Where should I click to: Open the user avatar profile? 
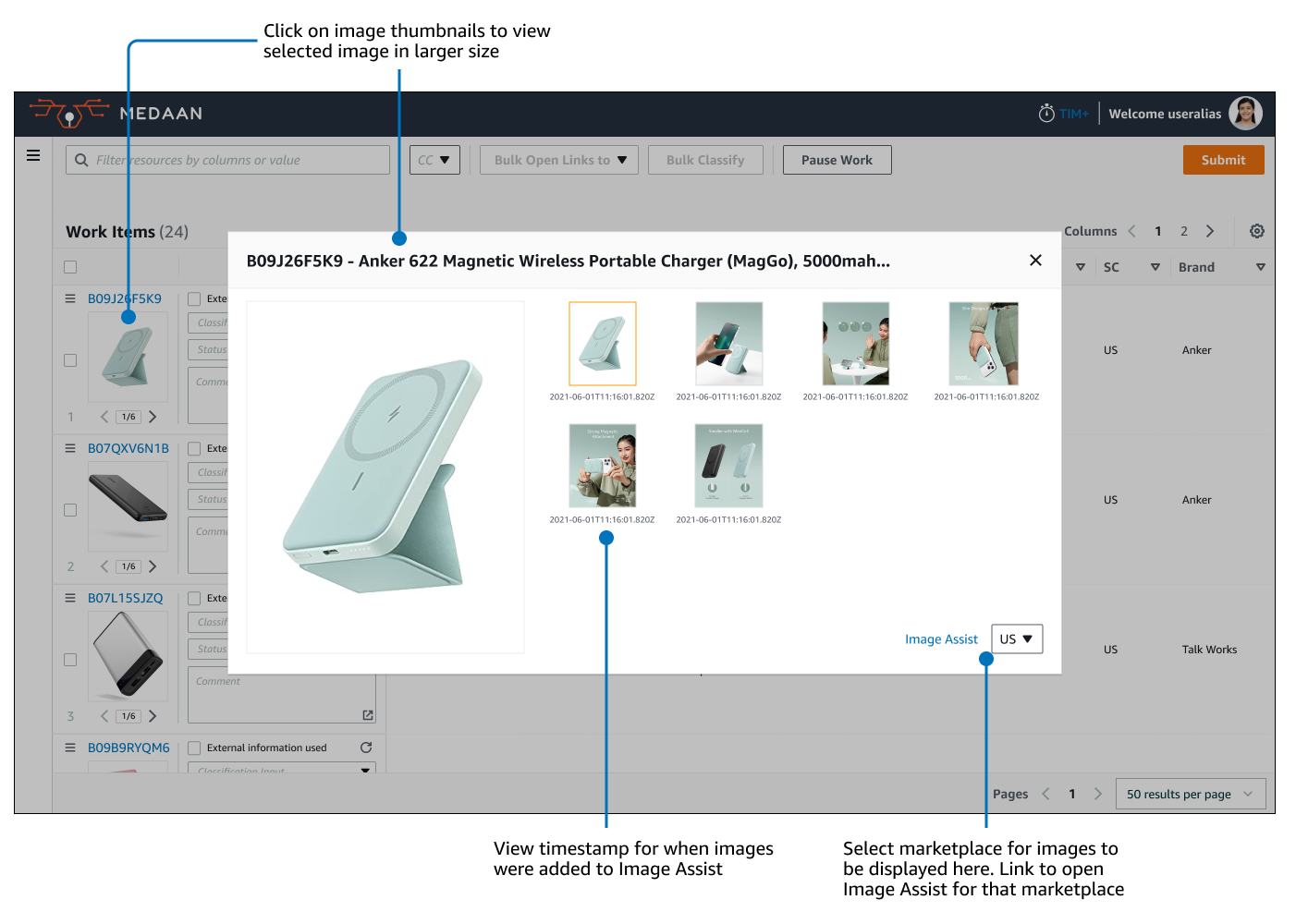tap(1245, 114)
